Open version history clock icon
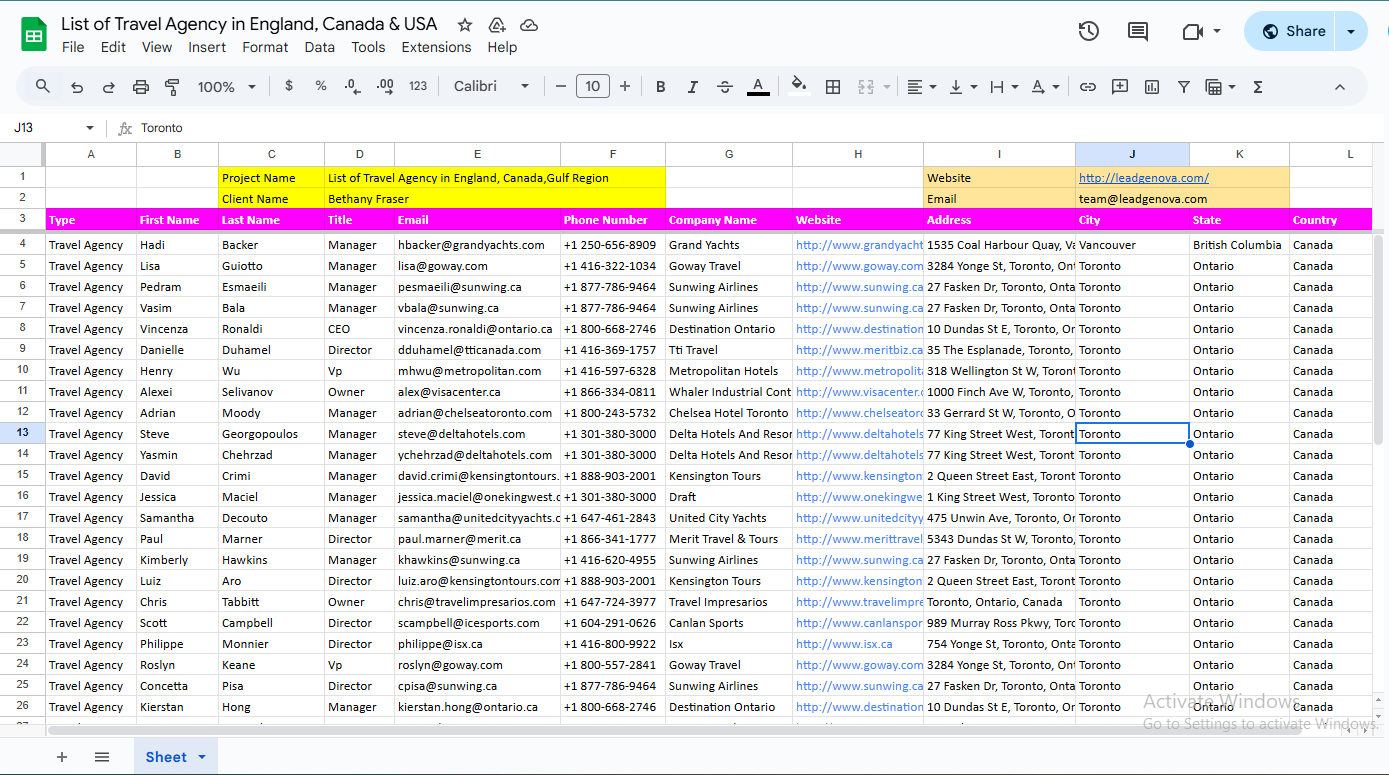This screenshot has height=775, width=1389. click(1089, 31)
